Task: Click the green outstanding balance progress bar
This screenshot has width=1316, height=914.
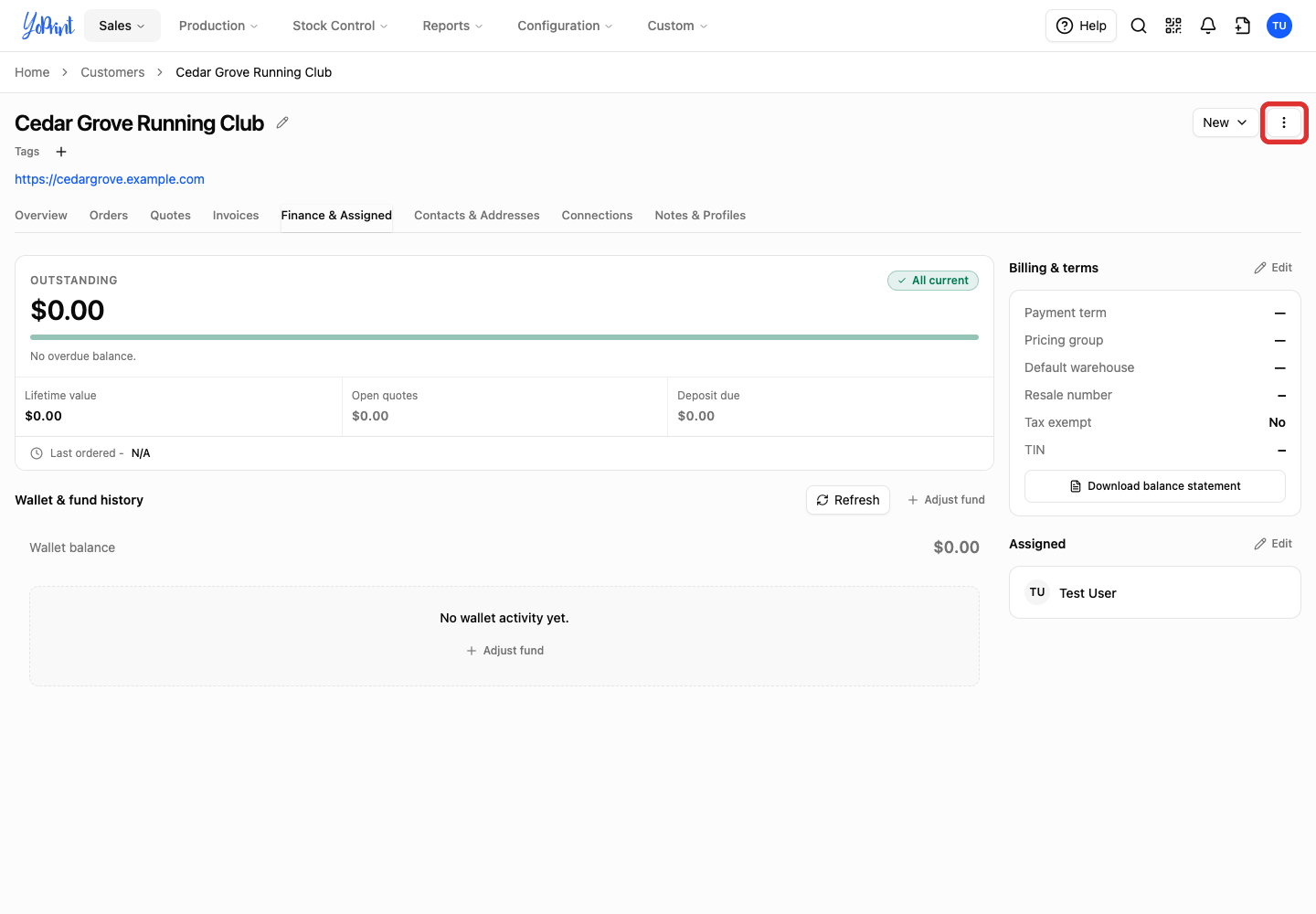Action: point(504,337)
